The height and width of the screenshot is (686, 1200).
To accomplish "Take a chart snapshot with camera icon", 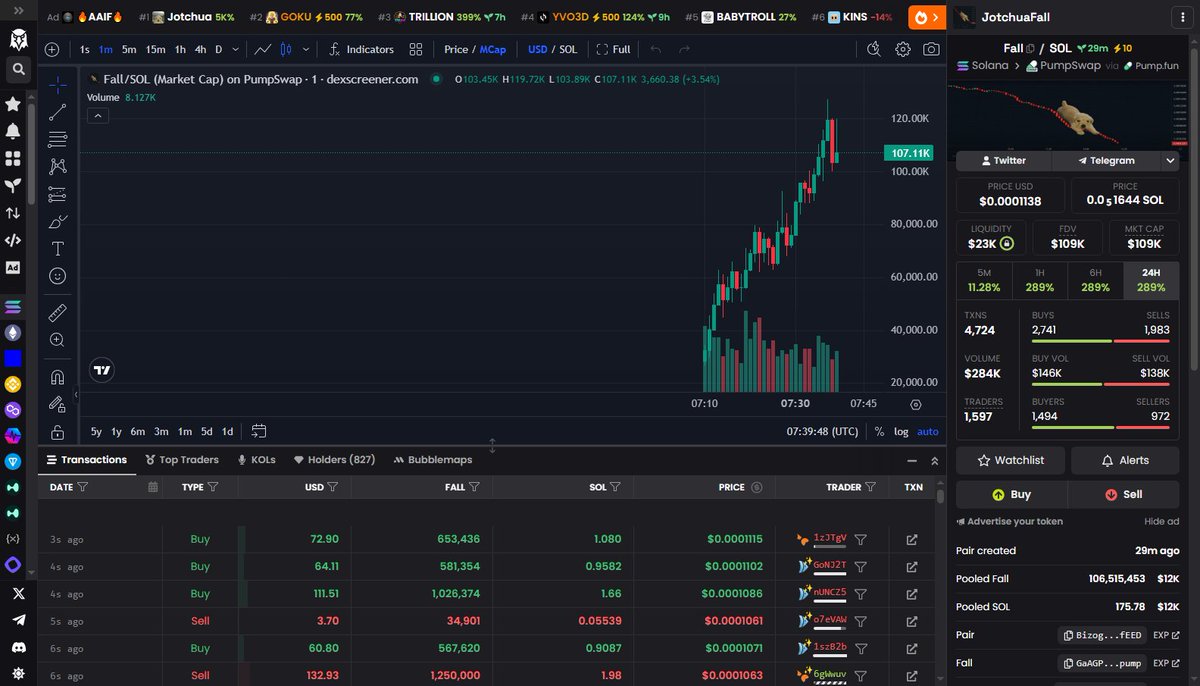I will [x=931, y=49].
